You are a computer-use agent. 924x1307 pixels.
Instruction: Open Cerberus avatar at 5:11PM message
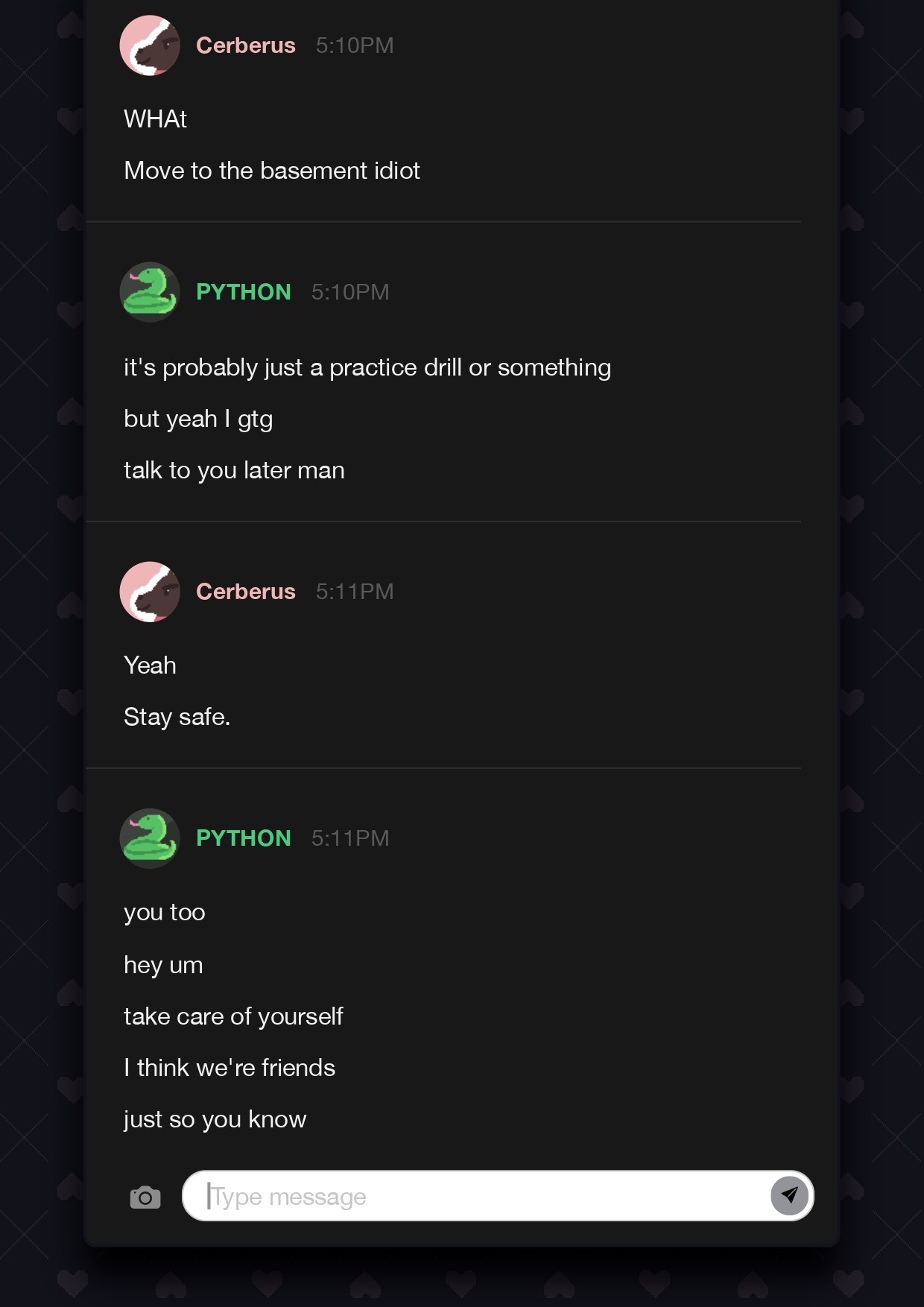pos(150,592)
